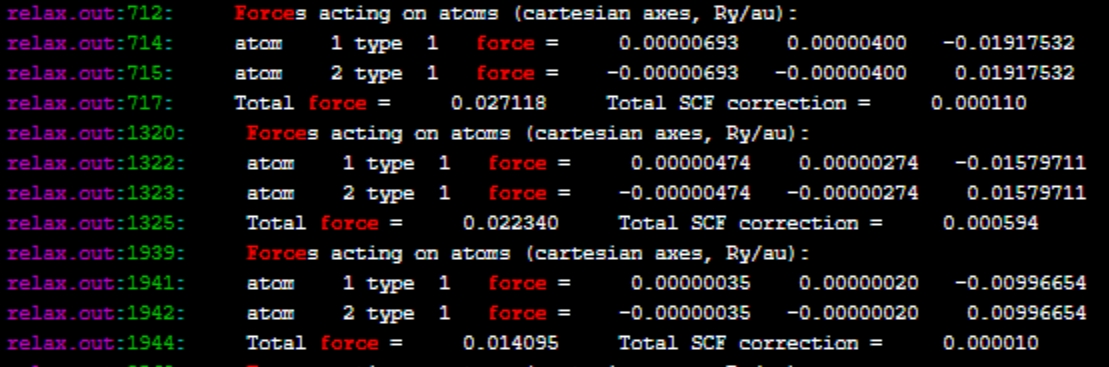
Task: Click force value -0.01917532 on line 714
Action: click(x=1009, y=43)
